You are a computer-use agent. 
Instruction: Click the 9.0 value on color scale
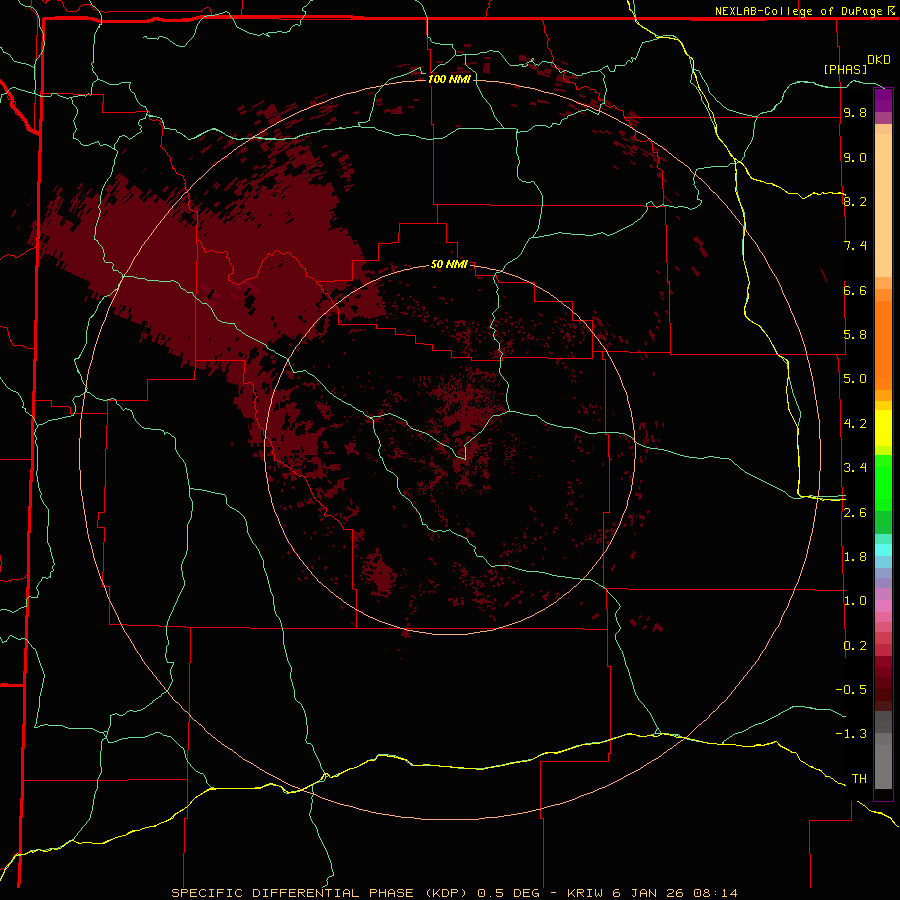click(855, 157)
